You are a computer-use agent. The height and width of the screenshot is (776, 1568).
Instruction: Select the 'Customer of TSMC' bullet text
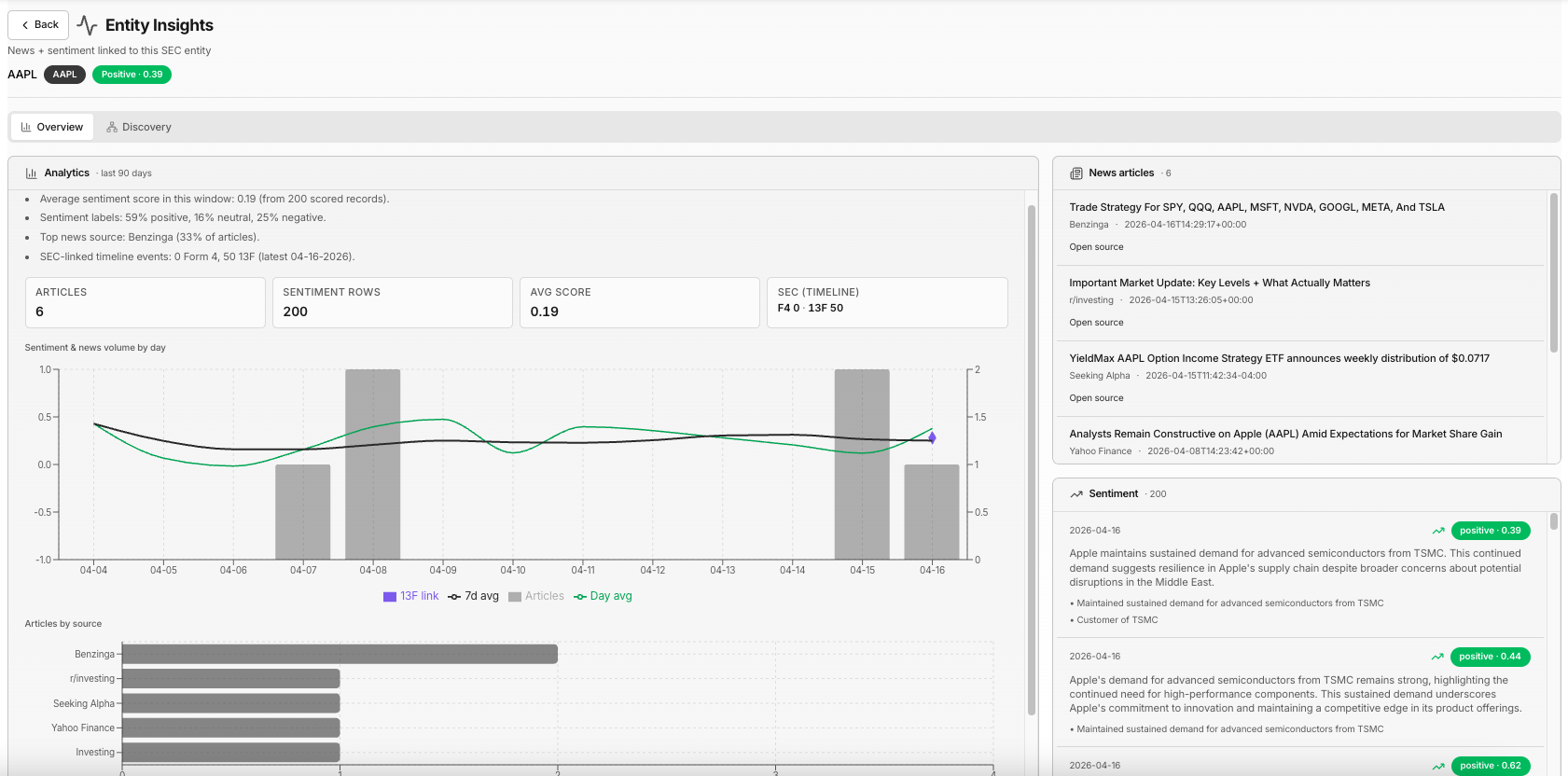[x=1117, y=620]
